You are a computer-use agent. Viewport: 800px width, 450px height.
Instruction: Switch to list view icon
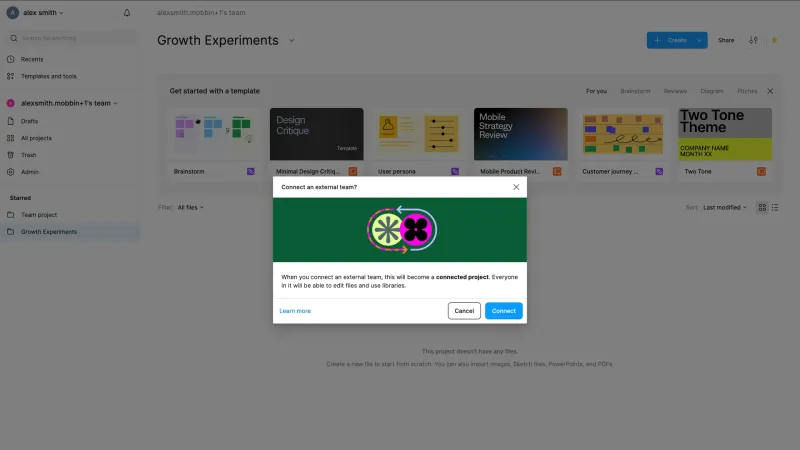coord(774,207)
